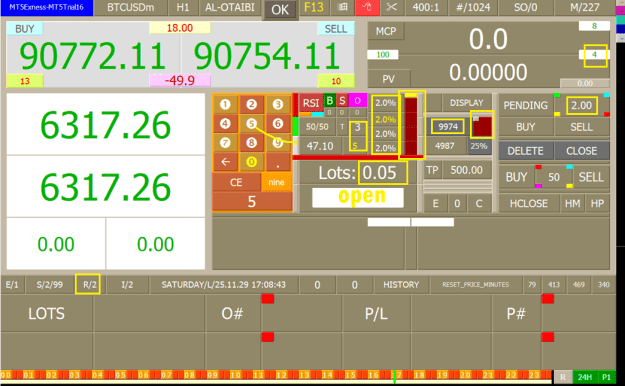
Task: Open the H1 timeframe selector
Action: coord(183,7)
